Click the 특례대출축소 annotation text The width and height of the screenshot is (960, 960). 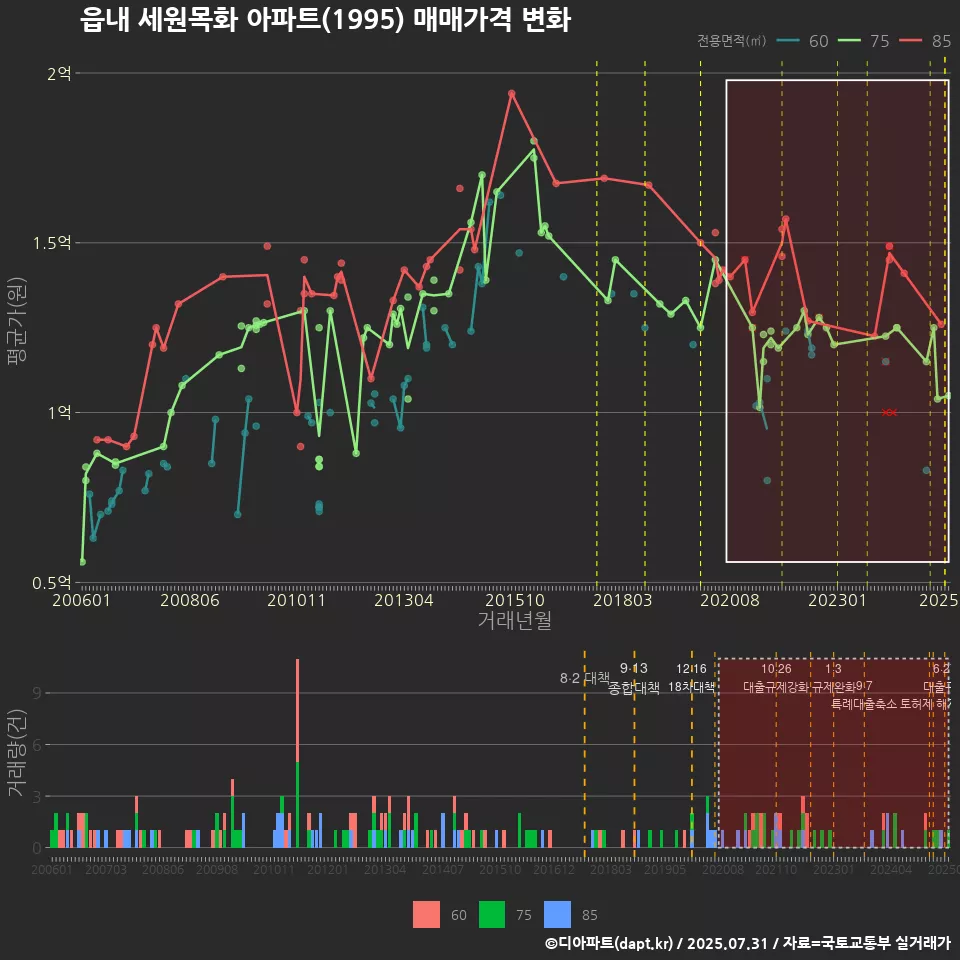864,704
